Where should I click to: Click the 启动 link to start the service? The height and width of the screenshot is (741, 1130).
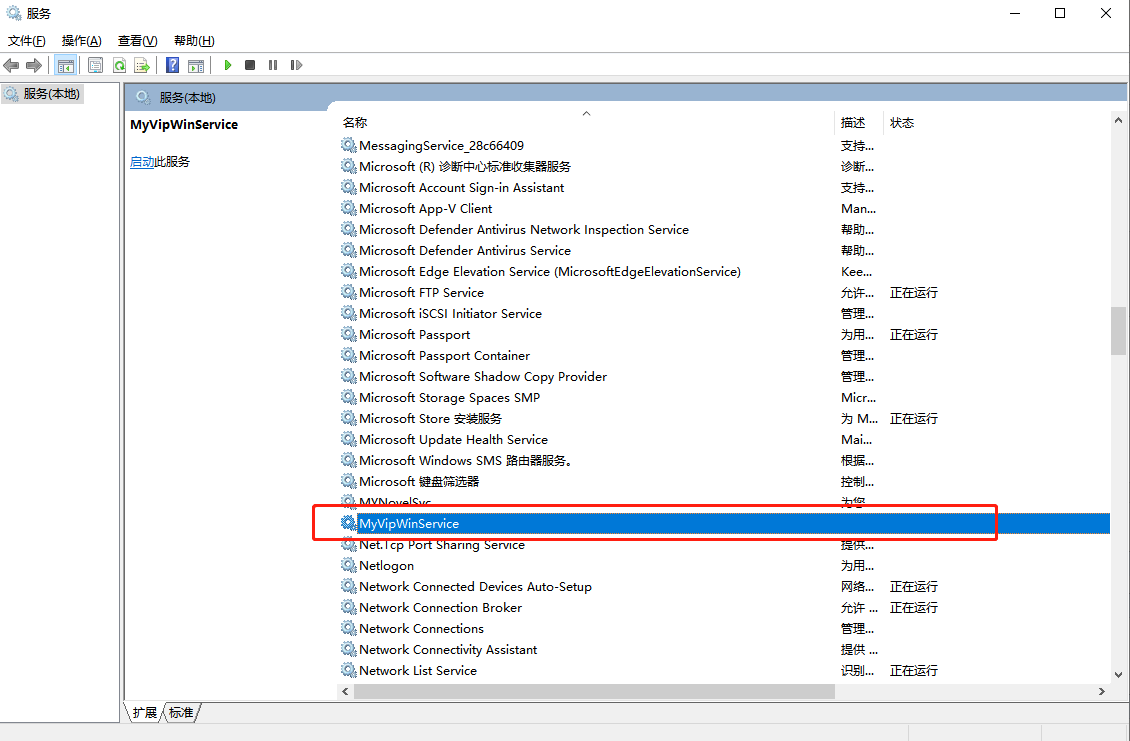pos(142,162)
